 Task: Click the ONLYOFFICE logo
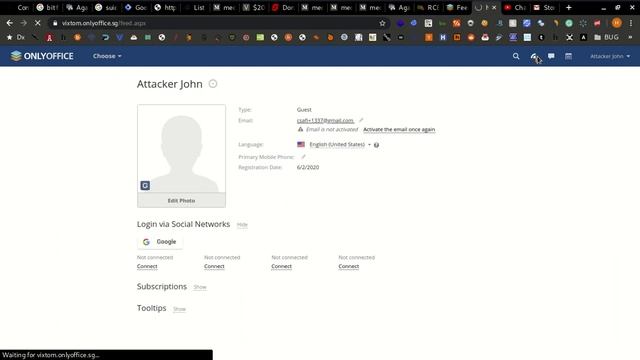(x=42, y=56)
